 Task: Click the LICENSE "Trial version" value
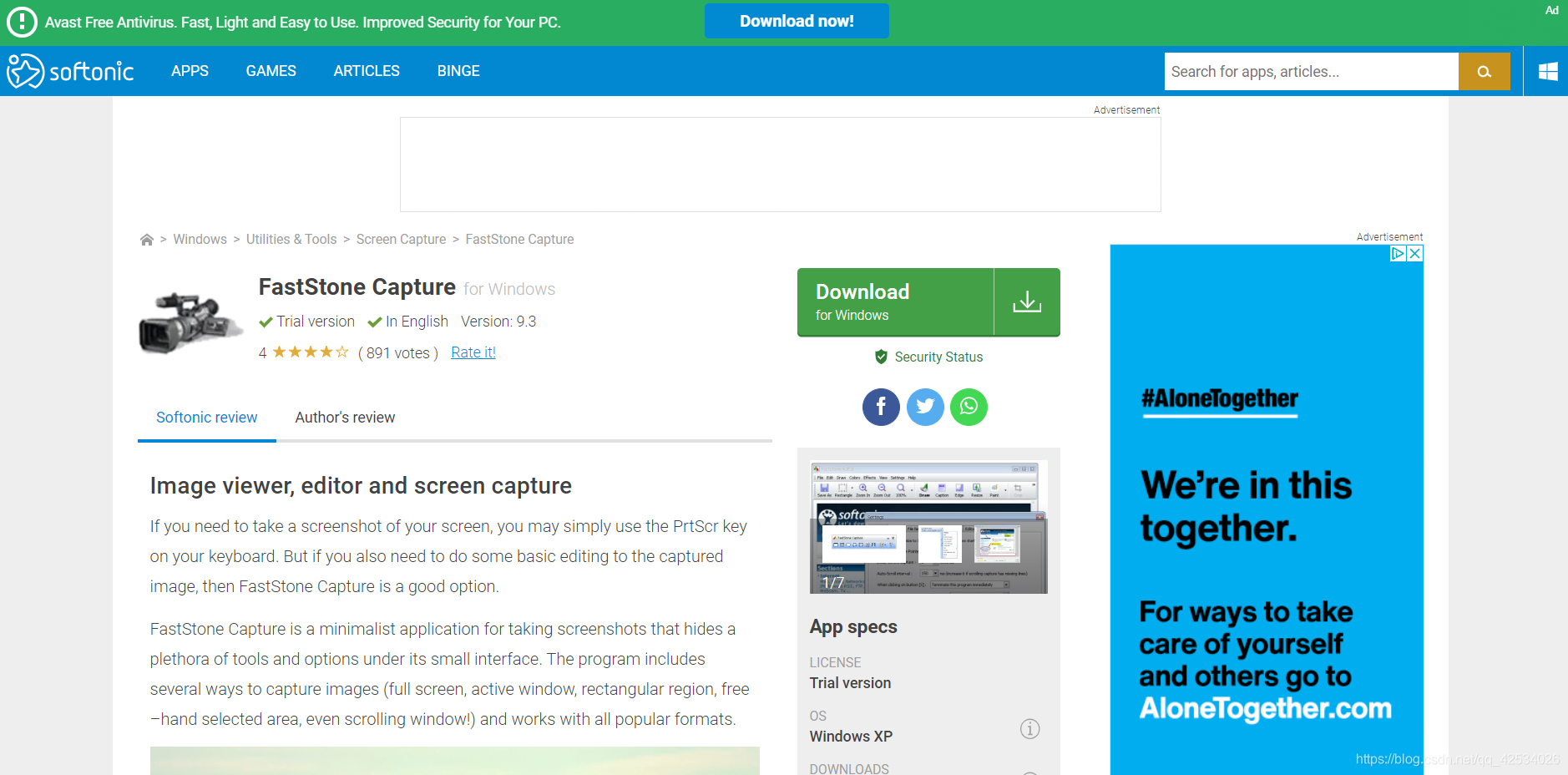pyautogui.click(x=850, y=683)
